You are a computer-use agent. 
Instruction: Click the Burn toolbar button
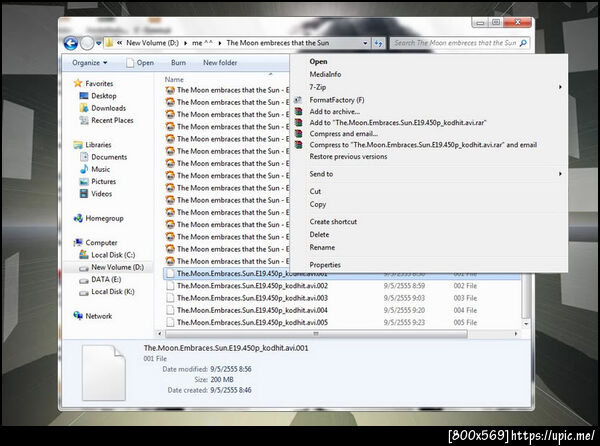pyautogui.click(x=178, y=63)
